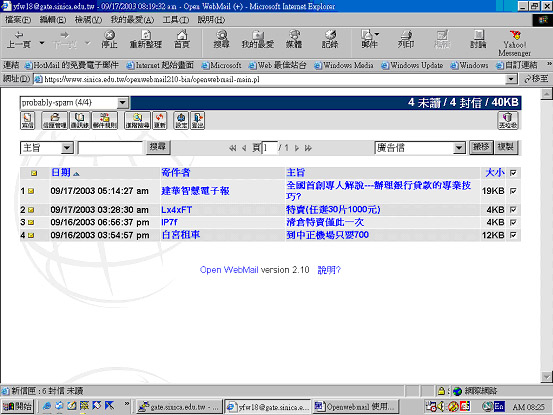Click the Windows 開始 Start button
The height and width of the screenshot is (415, 553).
tap(17, 407)
